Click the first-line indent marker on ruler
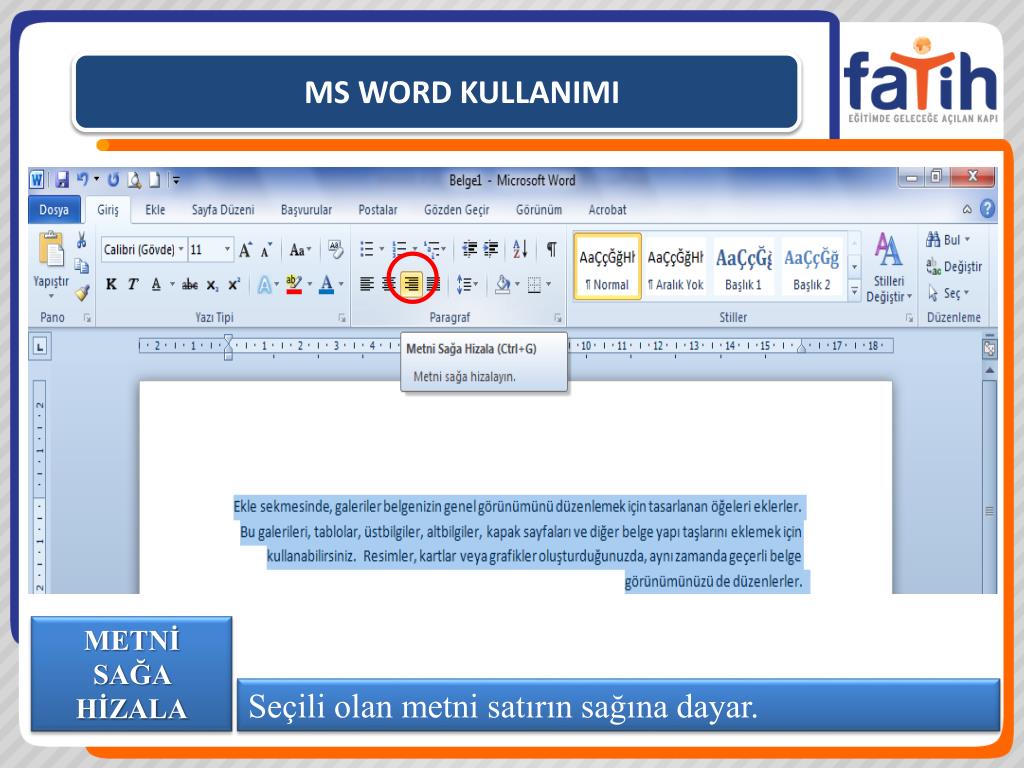The width and height of the screenshot is (1024, 768). click(x=228, y=340)
